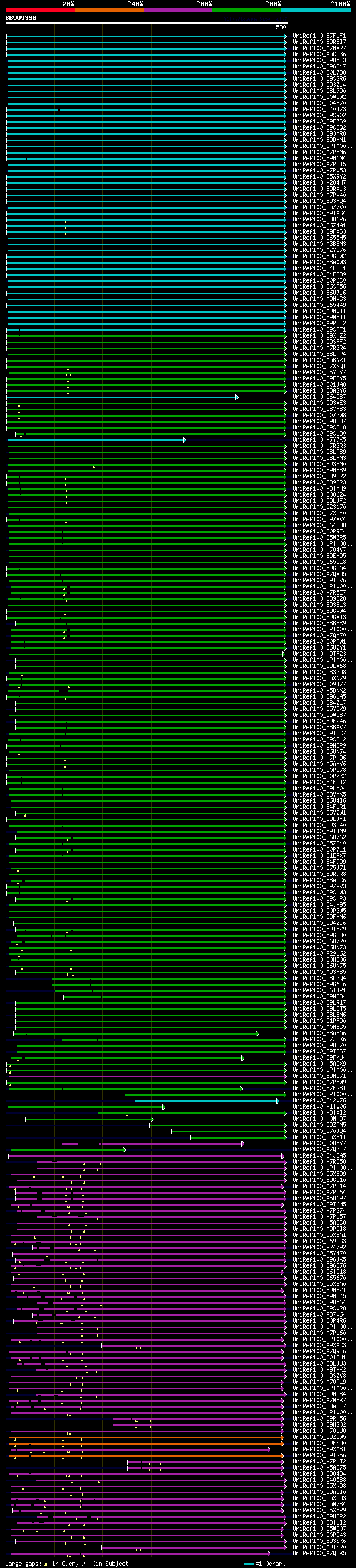
Task: Select hit label UniRef100_O65449
Action: click(x=319, y=305)
